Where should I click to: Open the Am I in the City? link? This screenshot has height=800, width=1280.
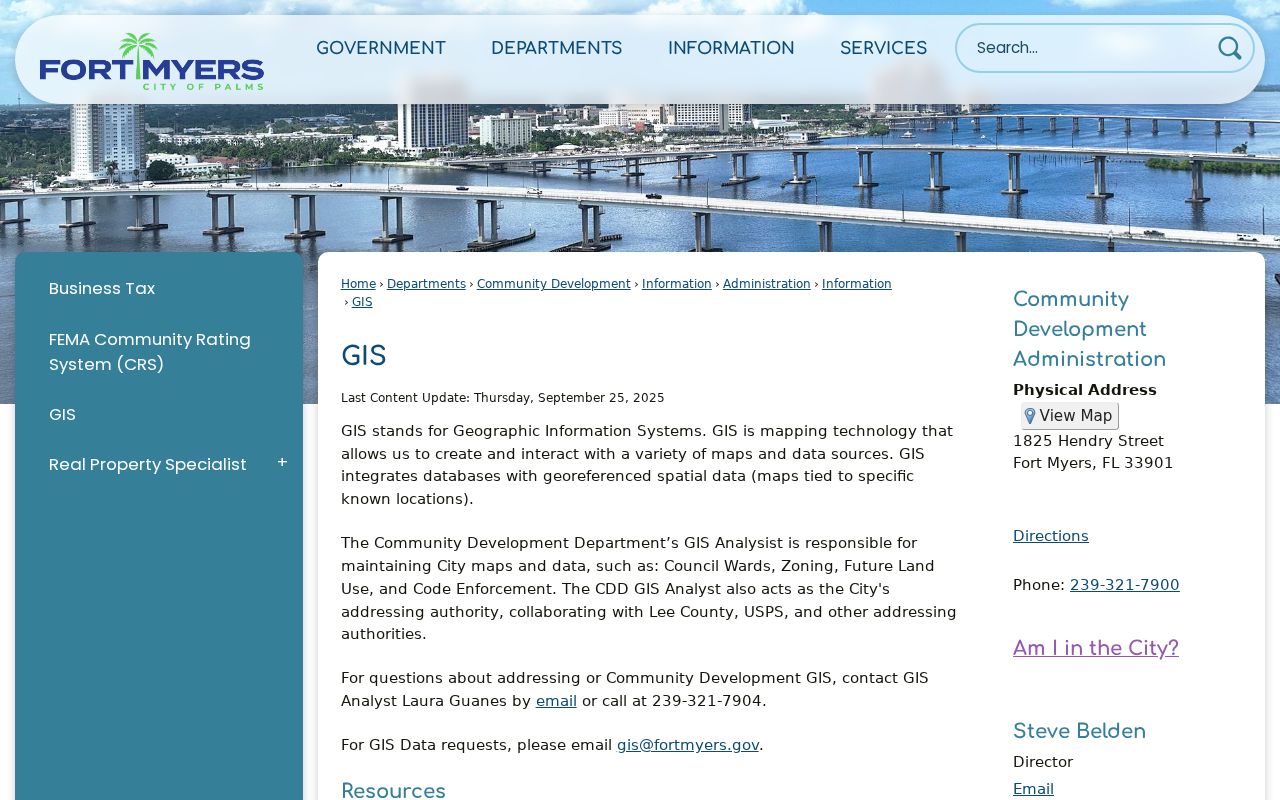tap(1096, 648)
